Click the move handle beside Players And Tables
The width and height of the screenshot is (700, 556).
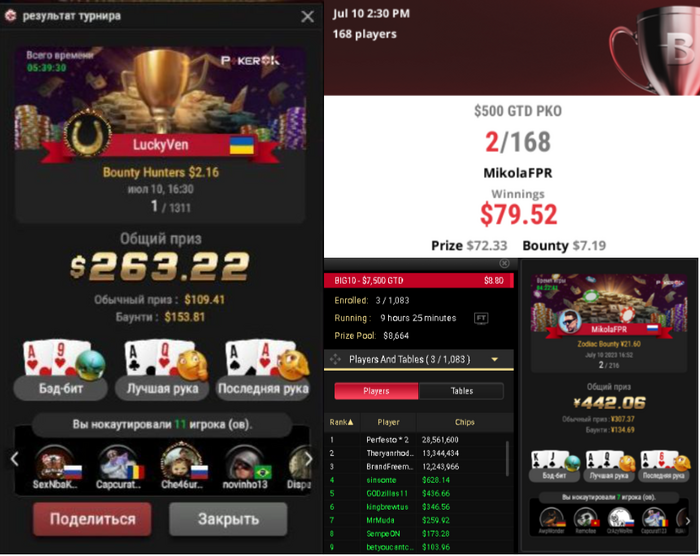coord(335,359)
